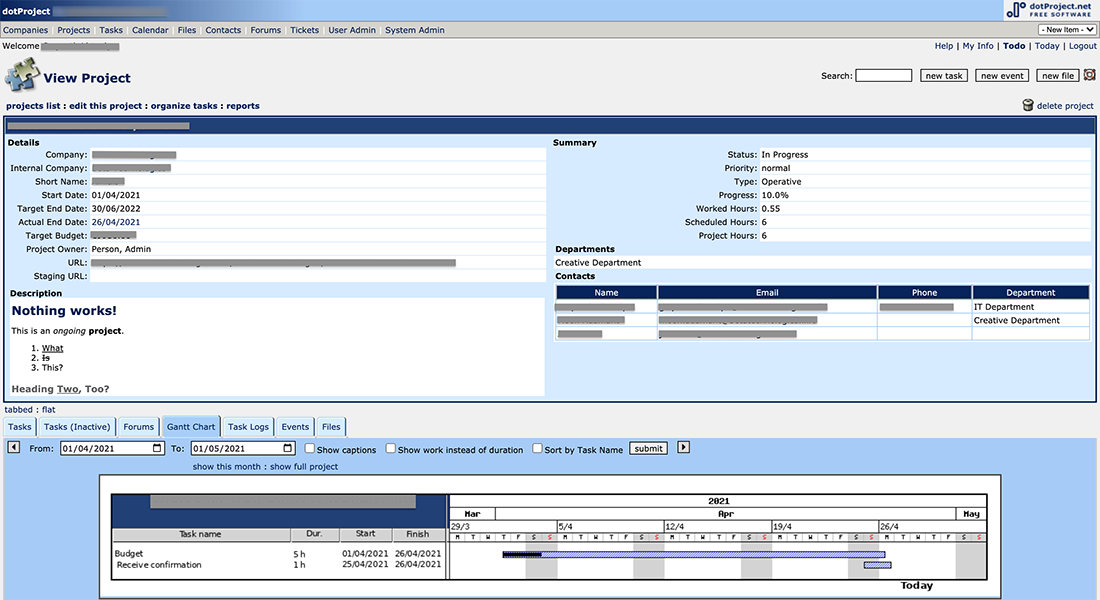Toggle Sort by Task Name checkbox
The image size is (1100, 600).
click(x=538, y=449)
